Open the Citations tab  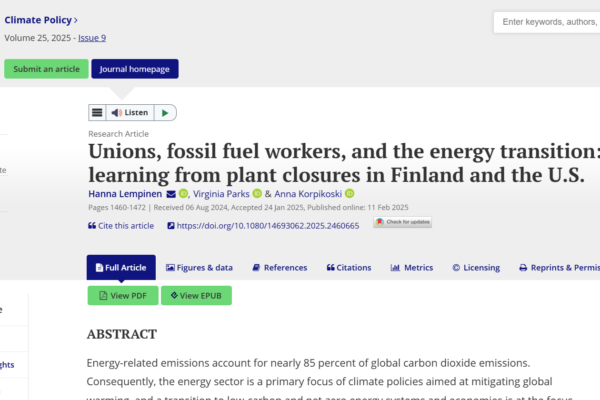click(349, 268)
